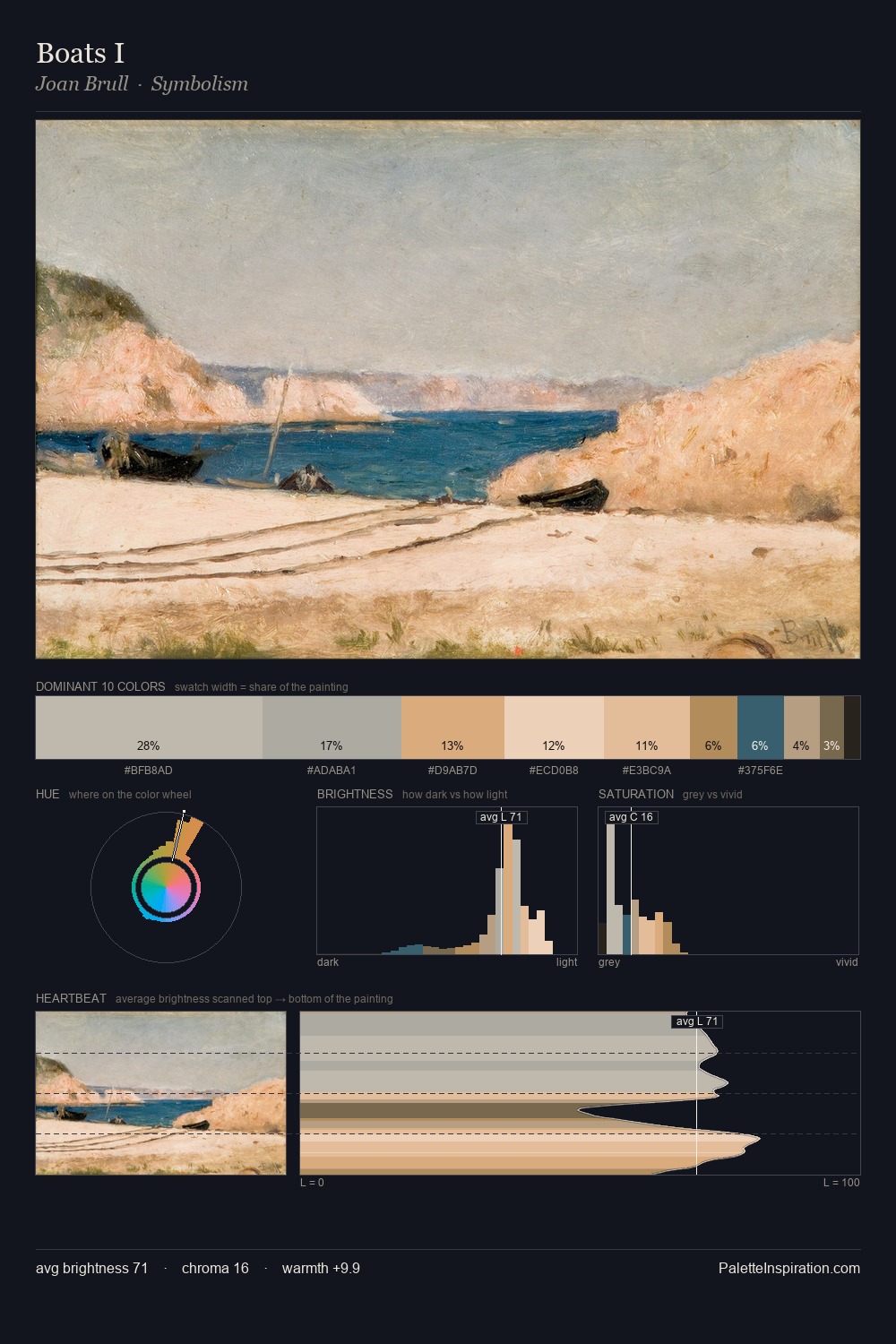Click the 'vivid' saturation axis label
Screen dimensions: 896x1344
847,962
